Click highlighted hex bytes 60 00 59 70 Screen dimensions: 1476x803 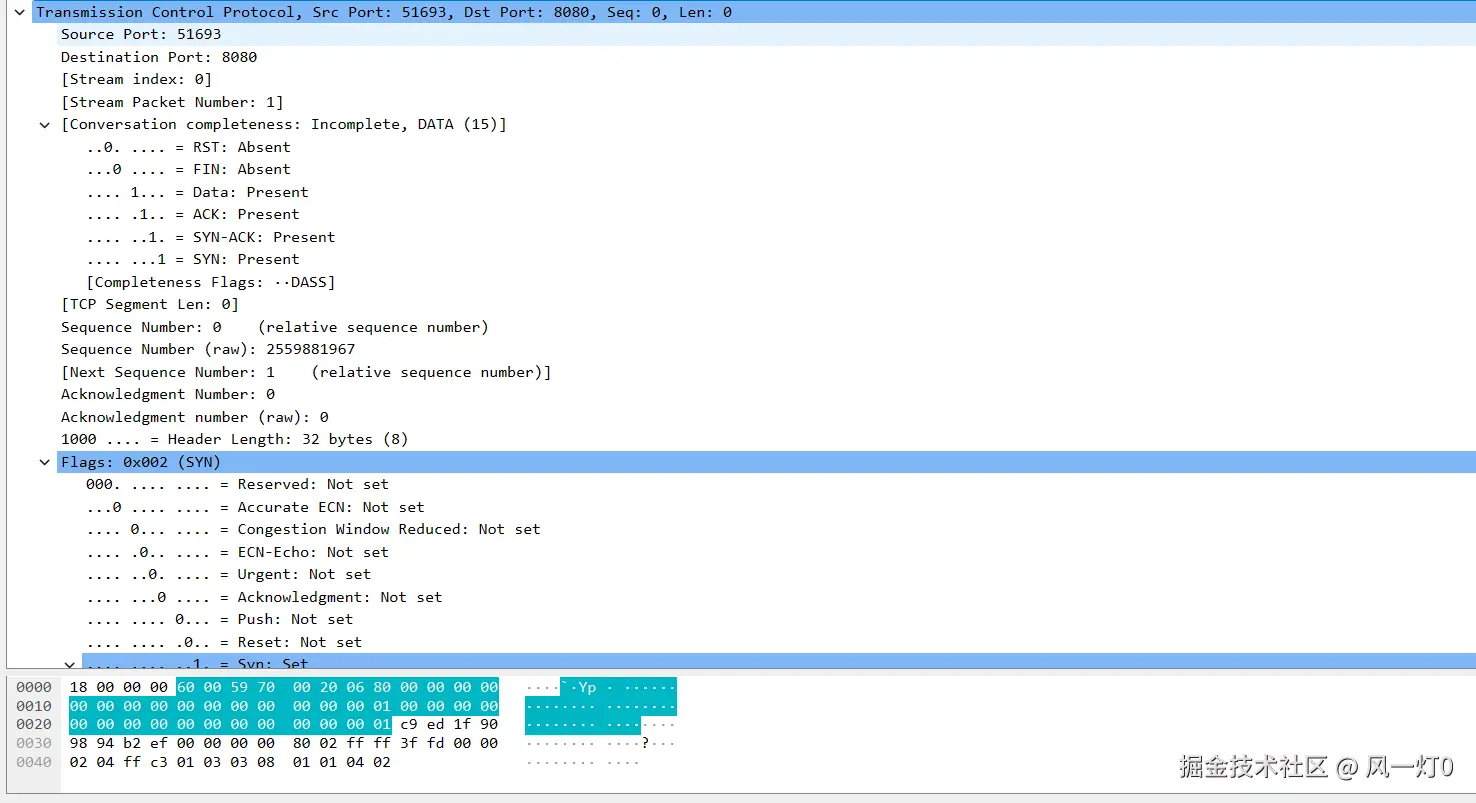pyautogui.click(x=226, y=687)
